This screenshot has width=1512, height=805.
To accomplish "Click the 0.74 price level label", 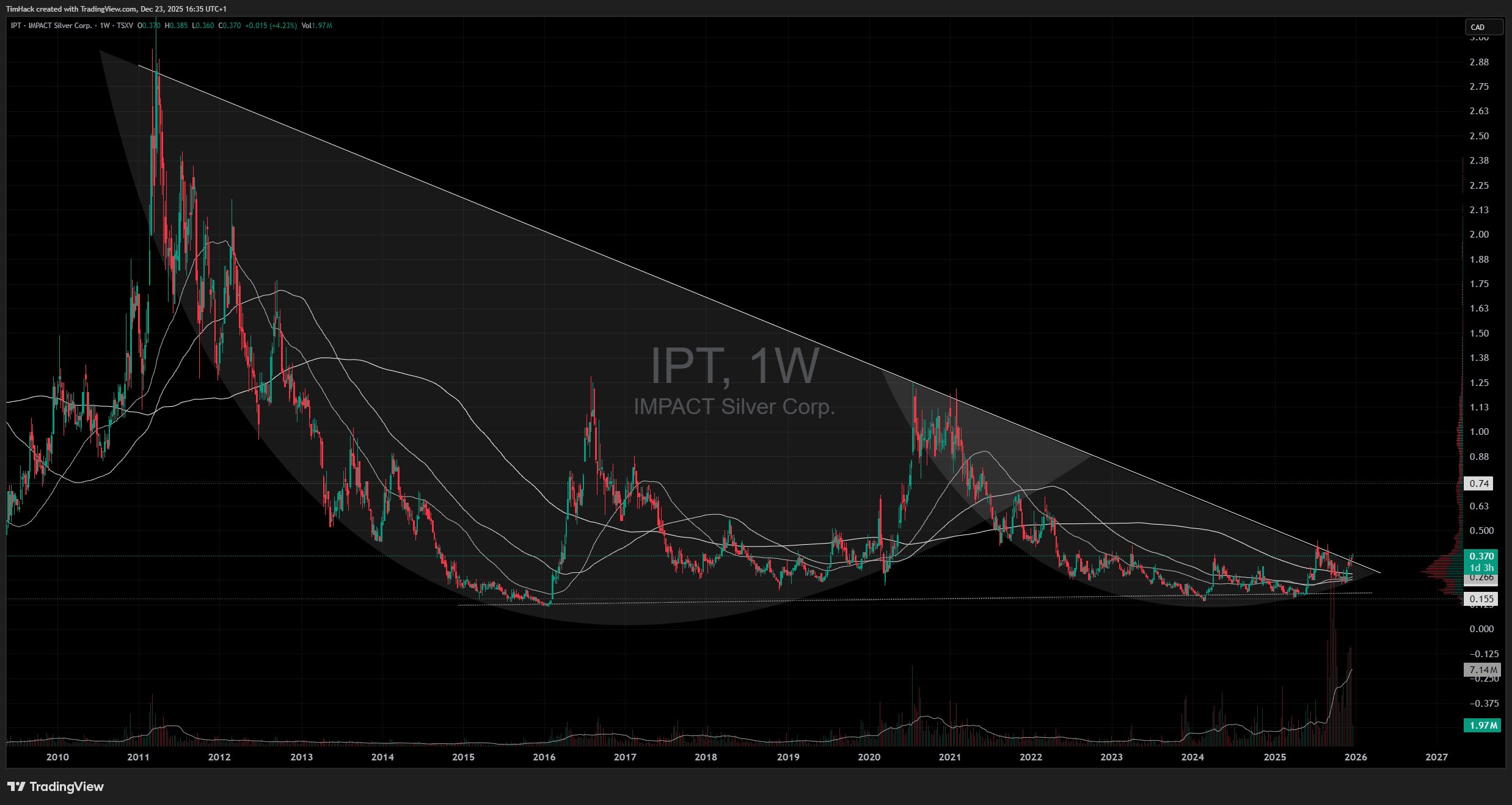I will [1479, 483].
